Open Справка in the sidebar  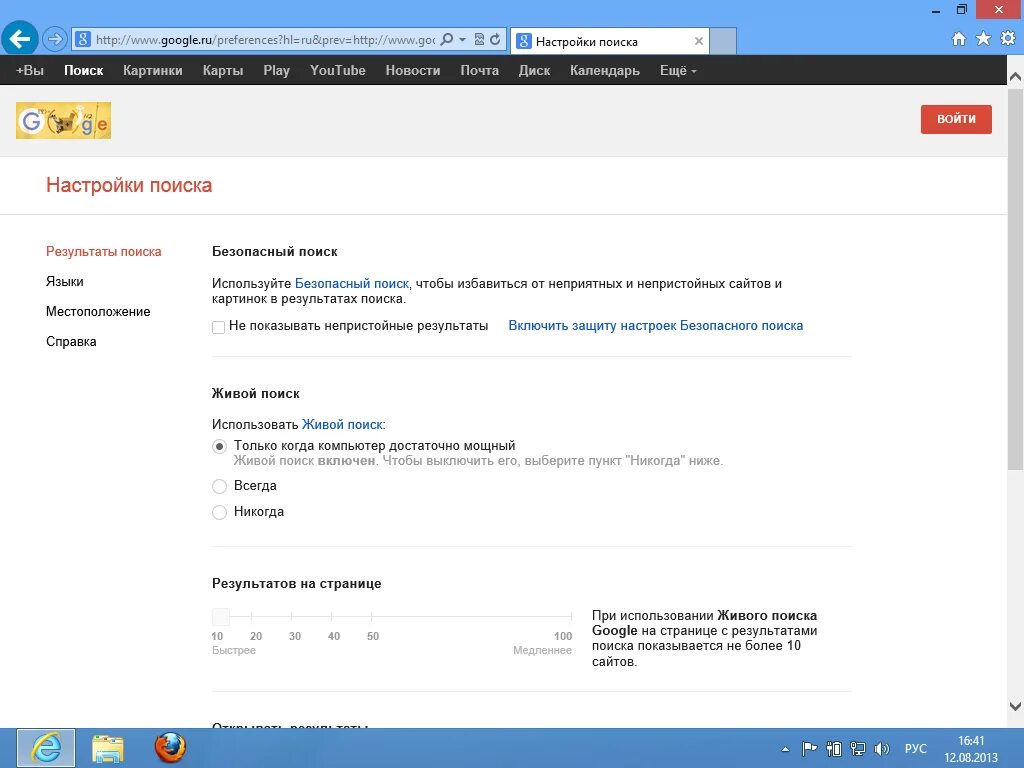click(71, 342)
